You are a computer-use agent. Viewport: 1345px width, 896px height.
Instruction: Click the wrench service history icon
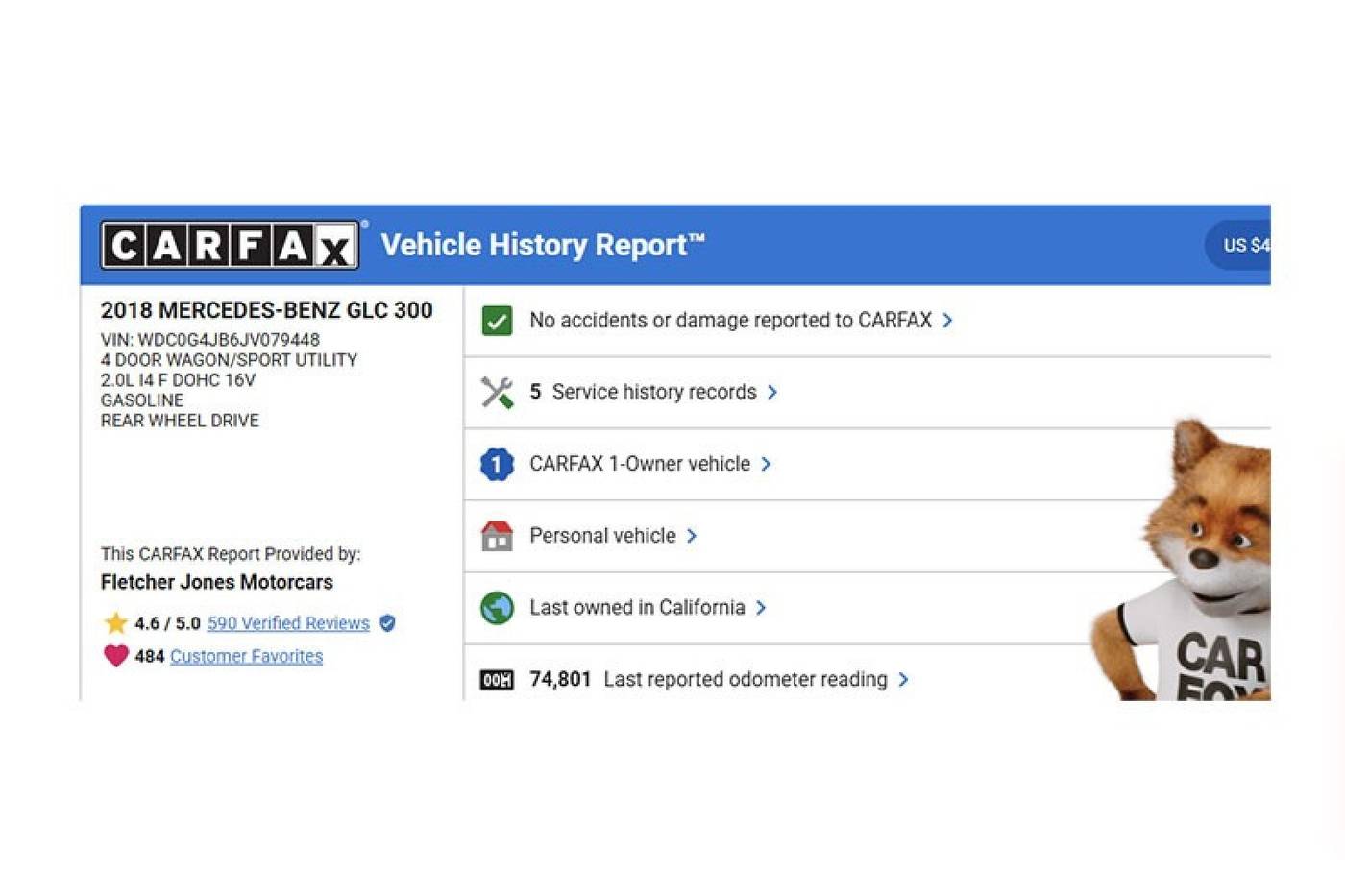tap(497, 392)
